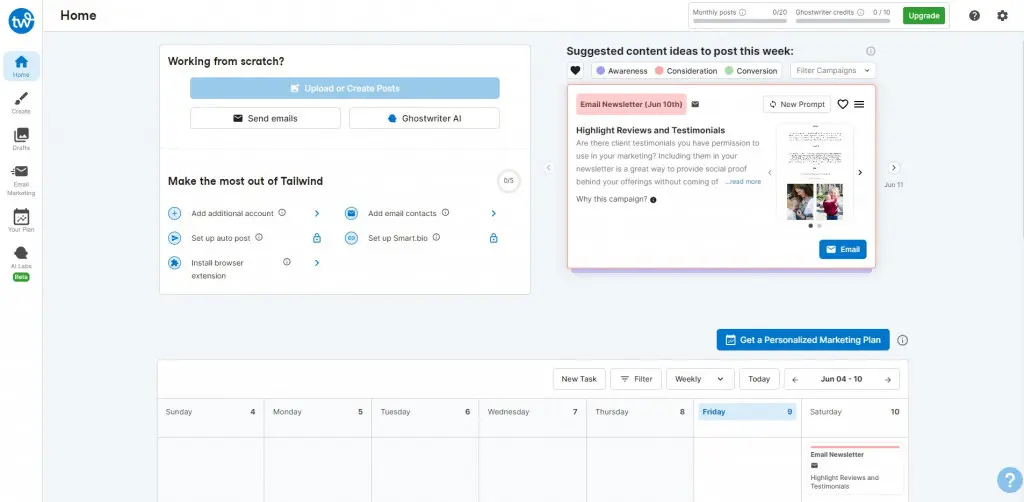The image size is (1024, 502).
Task: Click the envelope icon next to Email Newsletter tag
Action: point(695,104)
